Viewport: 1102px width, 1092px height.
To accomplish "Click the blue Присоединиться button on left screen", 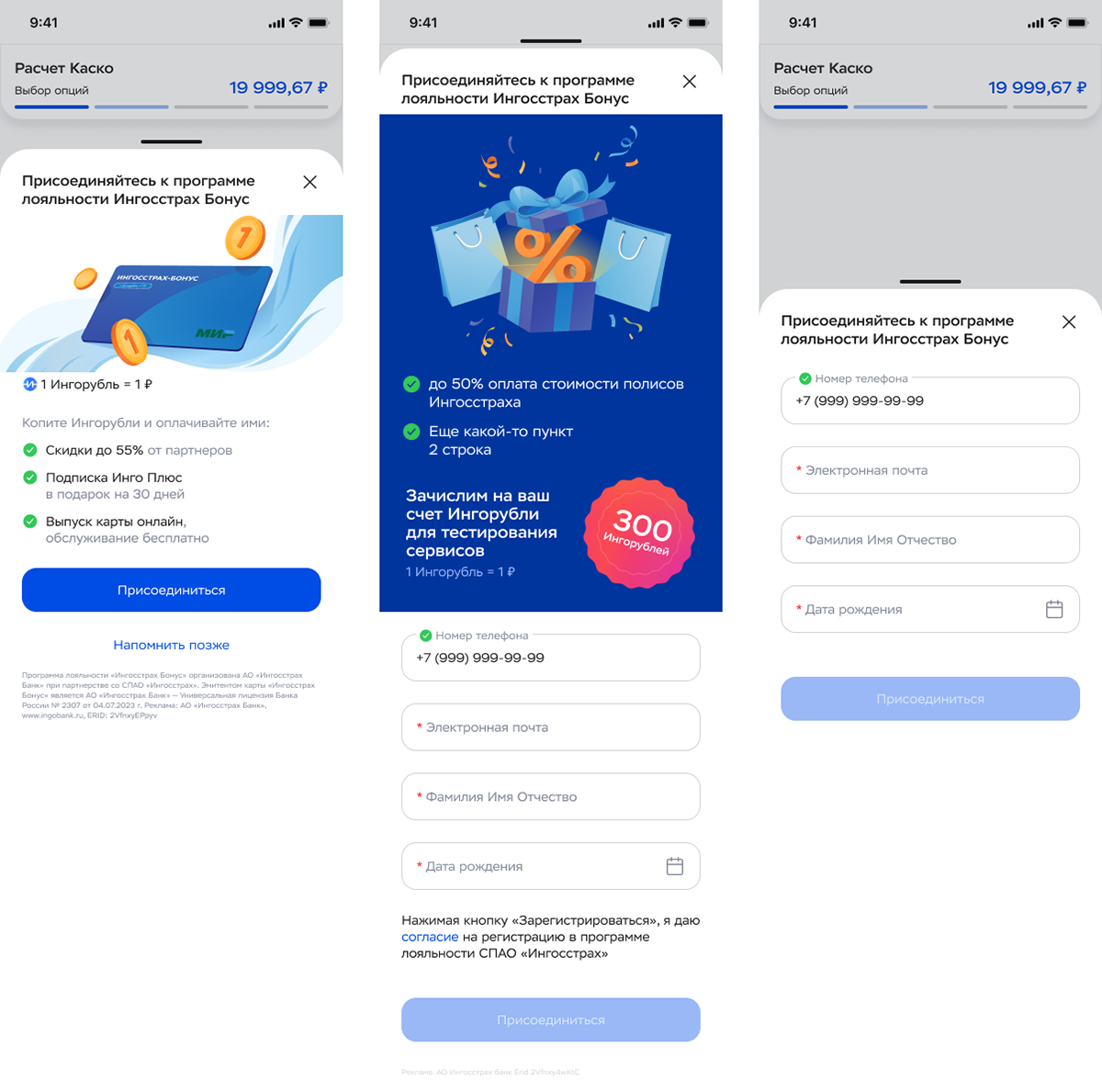I will point(172,590).
